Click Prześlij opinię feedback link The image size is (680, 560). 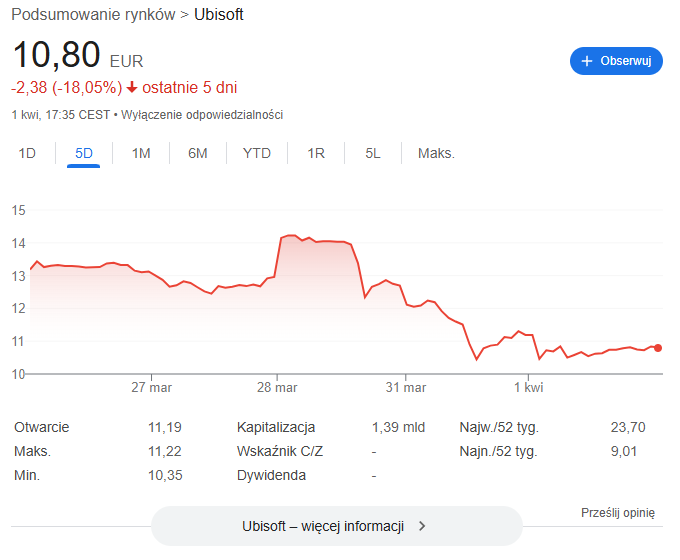[617, 513]
